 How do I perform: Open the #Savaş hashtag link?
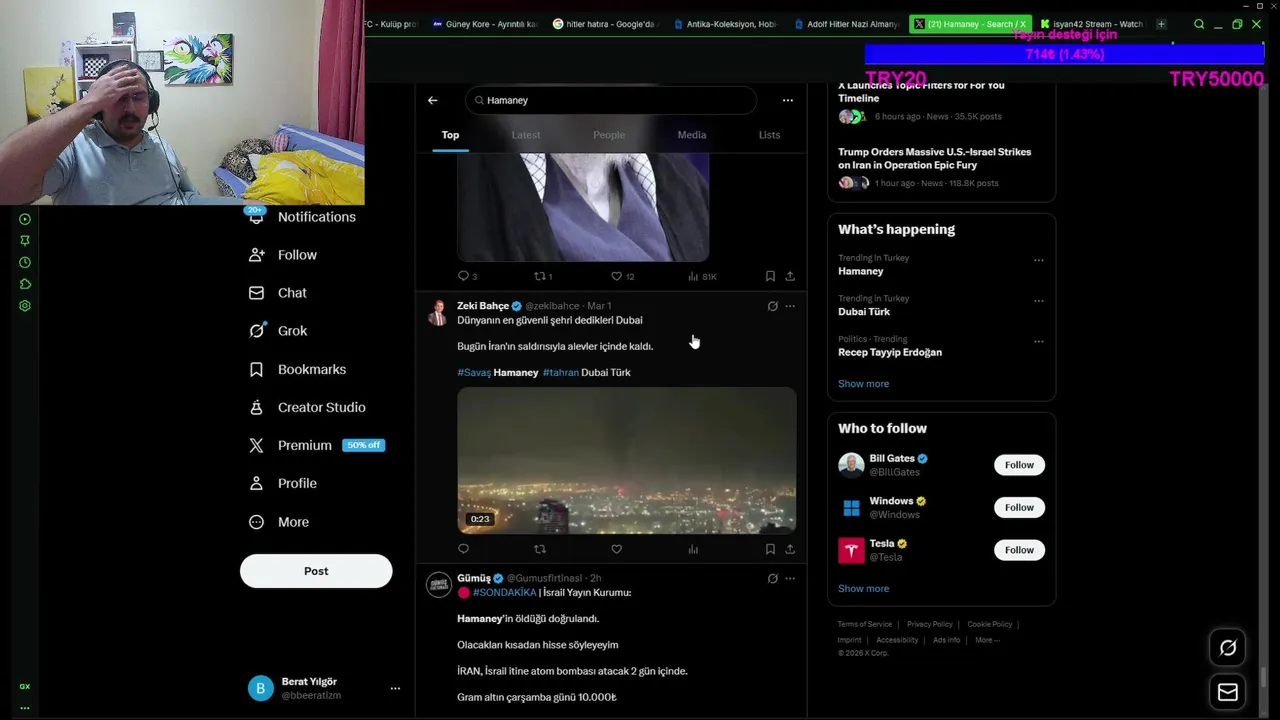[x=474, y=372]
